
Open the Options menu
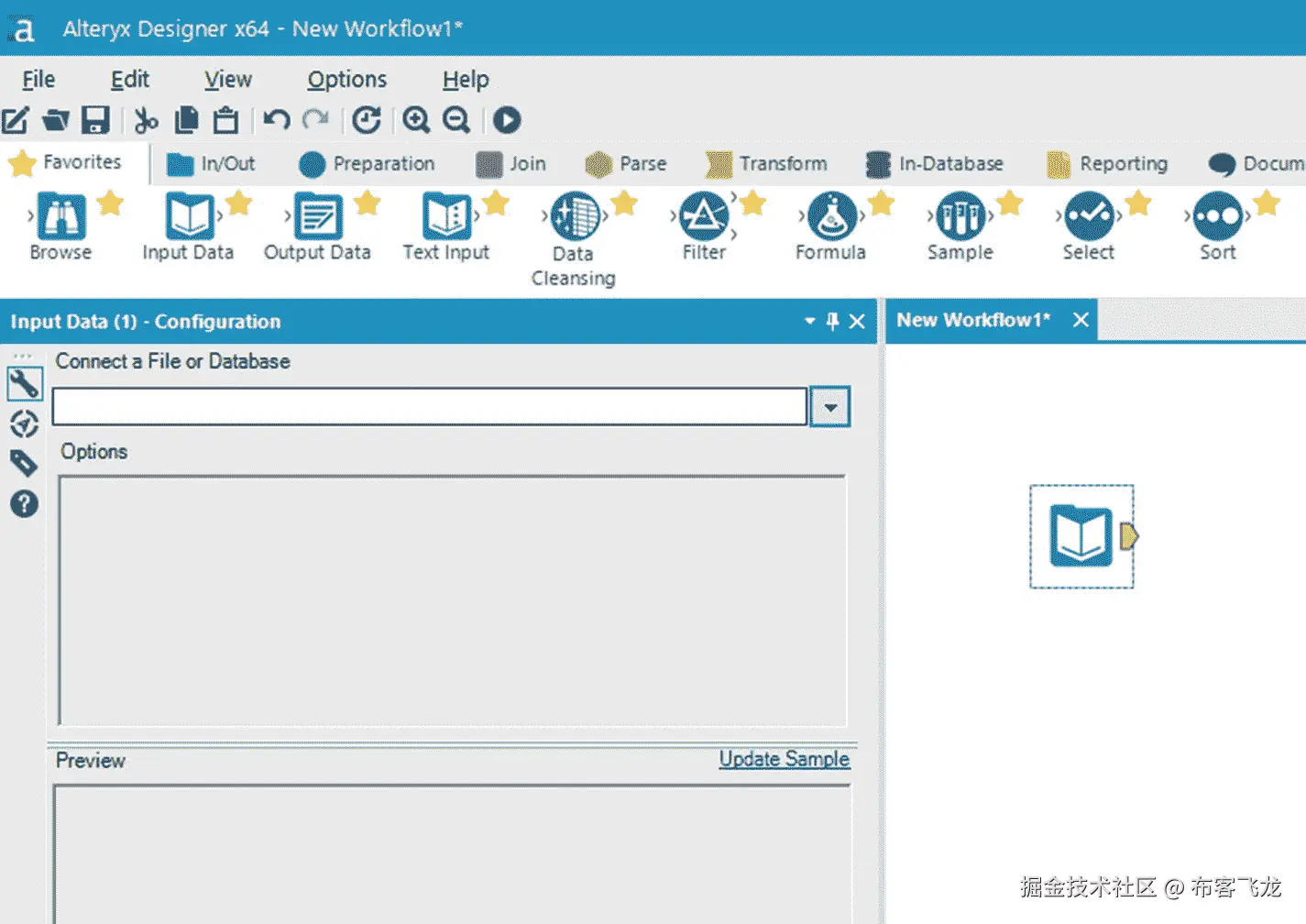click(347, 80)
